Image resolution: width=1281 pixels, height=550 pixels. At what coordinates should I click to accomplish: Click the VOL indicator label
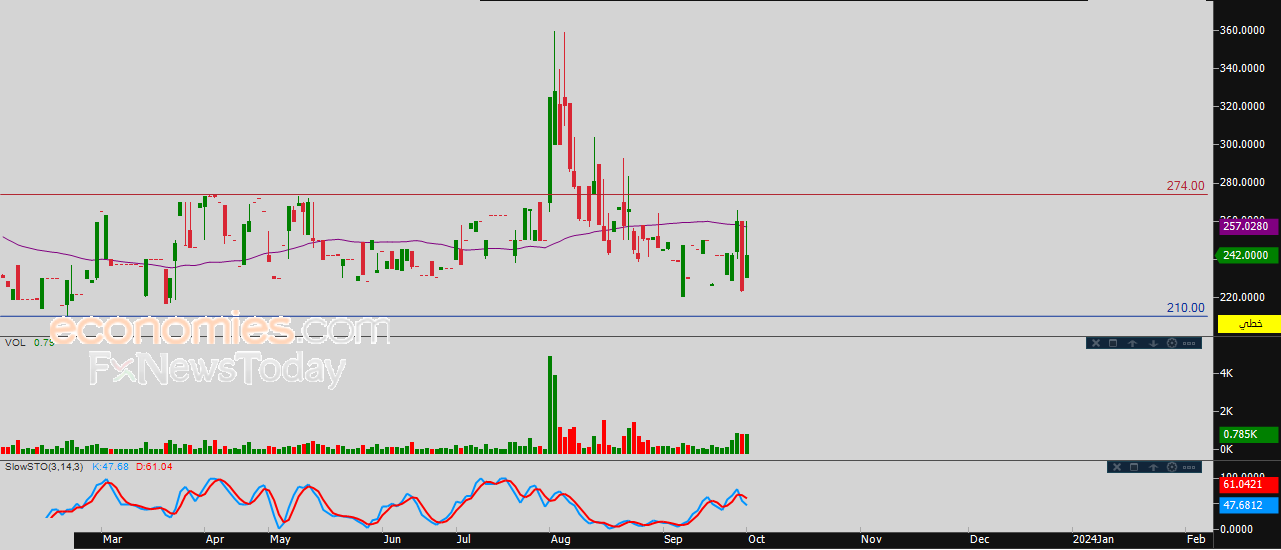click(15, 343)
